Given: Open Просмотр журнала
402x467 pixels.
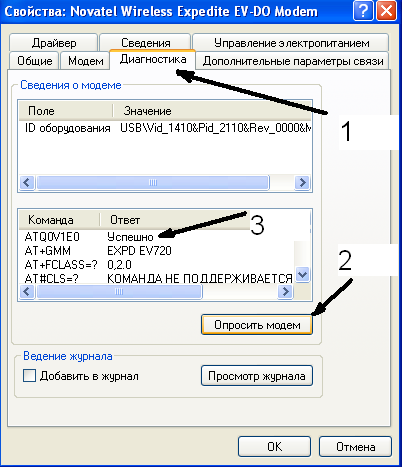Looking at the screenshot, I should 257,376.
